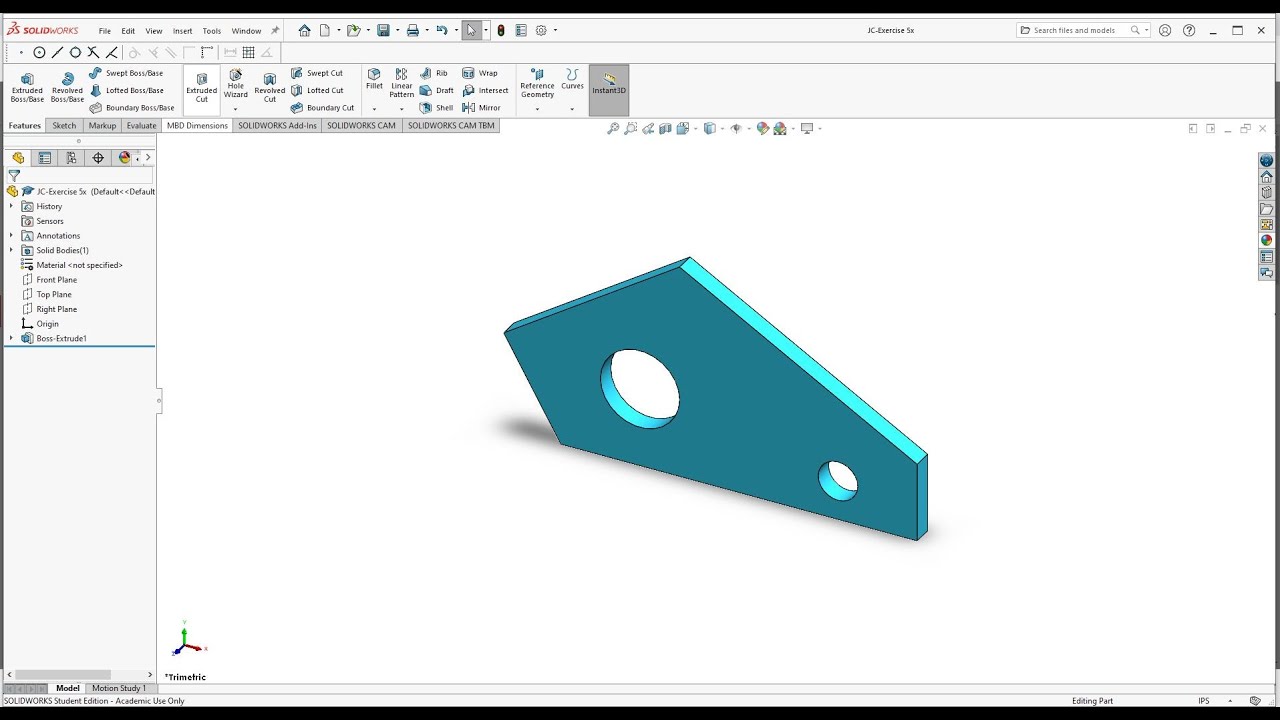Screen dimensions: 1280x720
Task: Choose the Rib feature
Action: pos(434,73)
